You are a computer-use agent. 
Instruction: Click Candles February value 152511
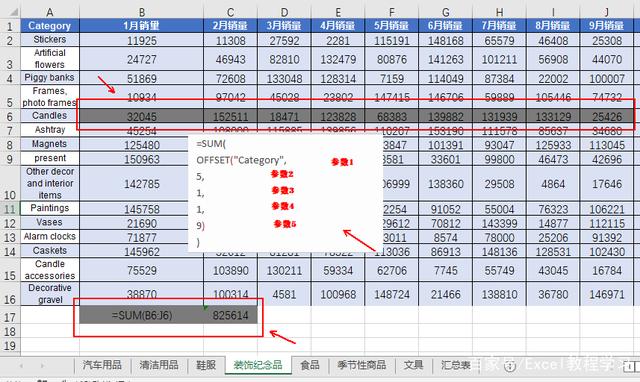pyautogui.click(x=231, y=117)
